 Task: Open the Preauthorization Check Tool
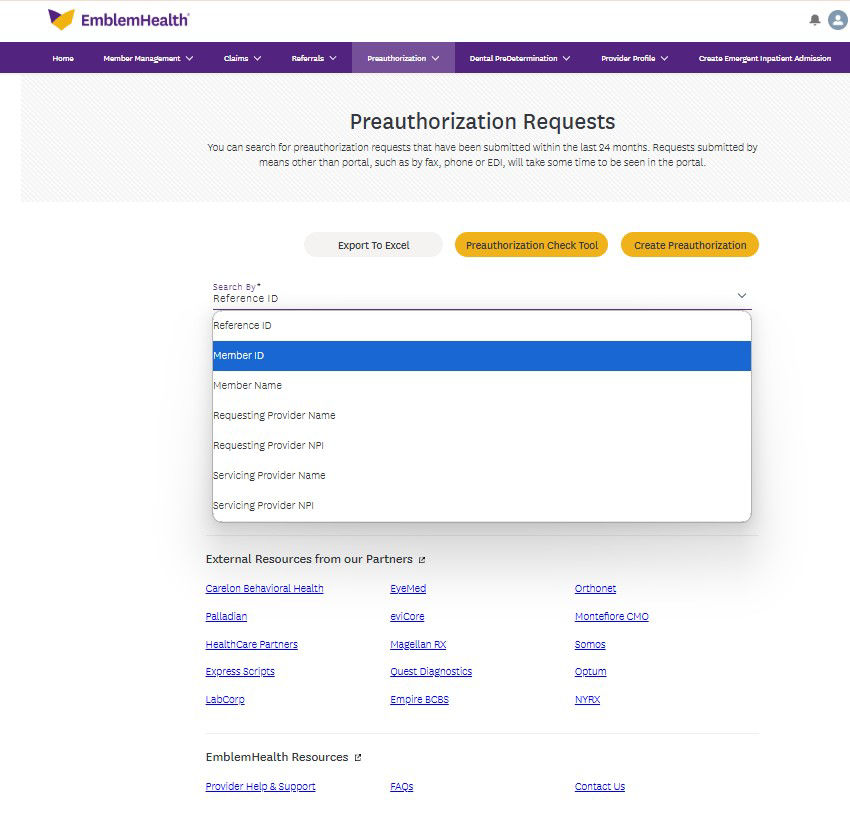point(532,245)
